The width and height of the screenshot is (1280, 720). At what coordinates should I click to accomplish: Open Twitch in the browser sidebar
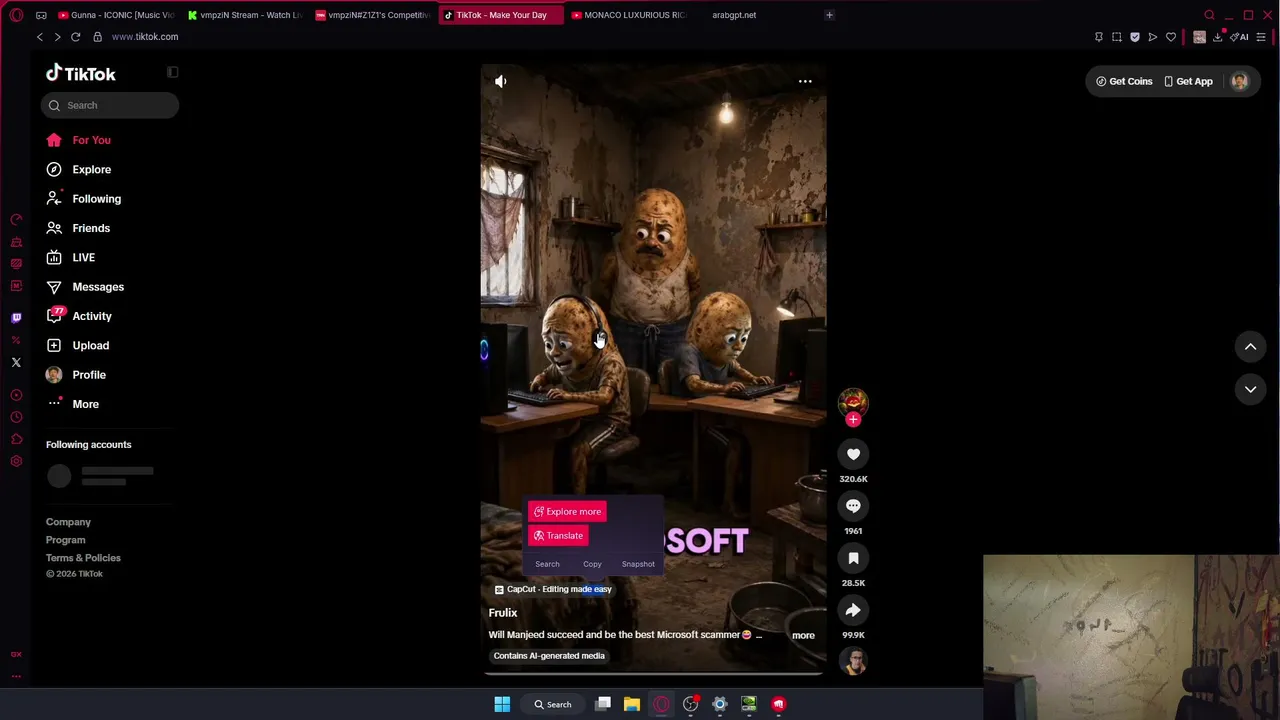[x=16, y=318]
